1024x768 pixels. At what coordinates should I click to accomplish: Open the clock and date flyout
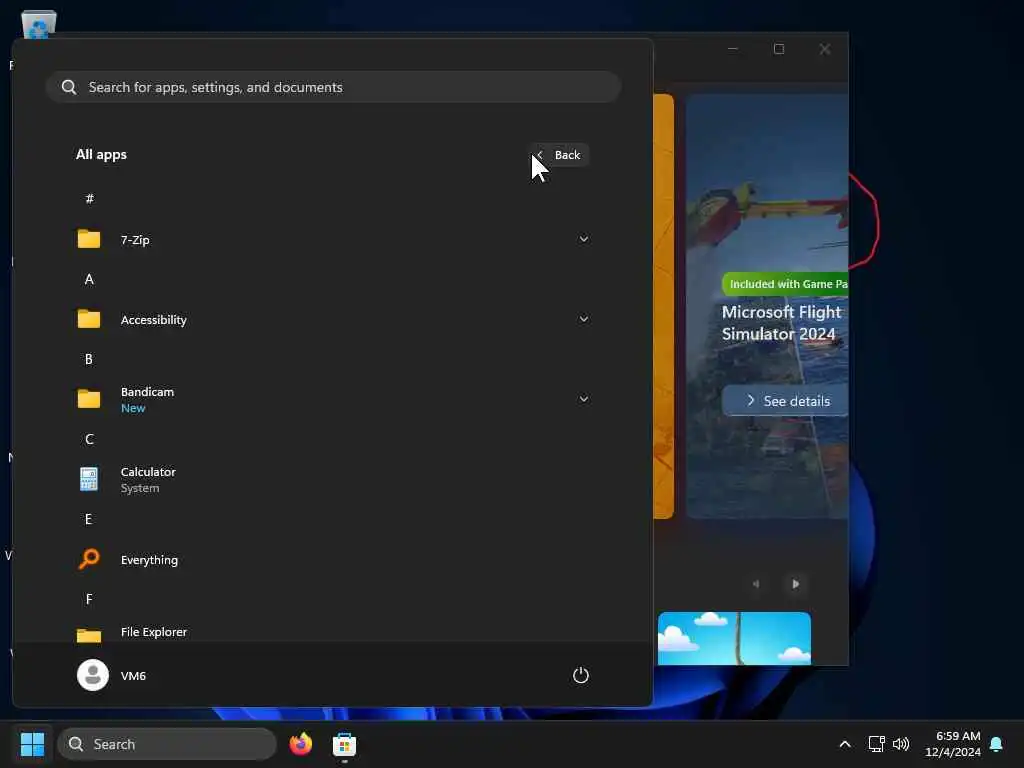click(x=952, y=744)
